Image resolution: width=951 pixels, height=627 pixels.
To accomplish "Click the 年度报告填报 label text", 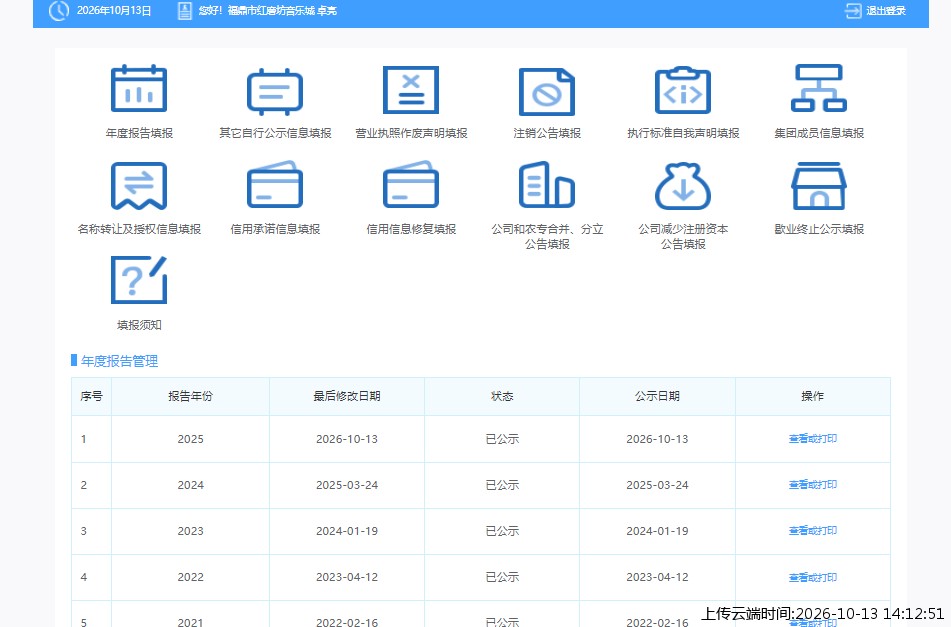I will coord(139,133).
